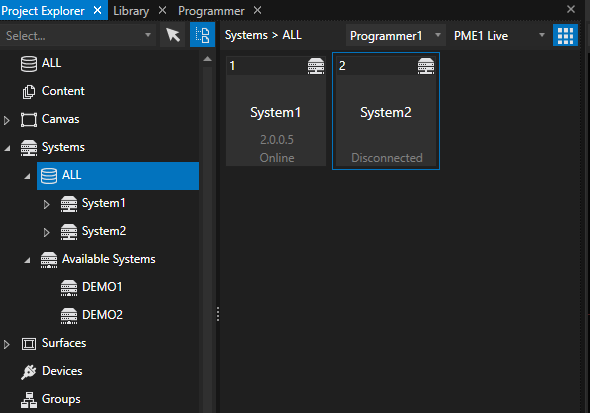
Task: Click ALL in the breadcrumb path
Action: (292, 35)
